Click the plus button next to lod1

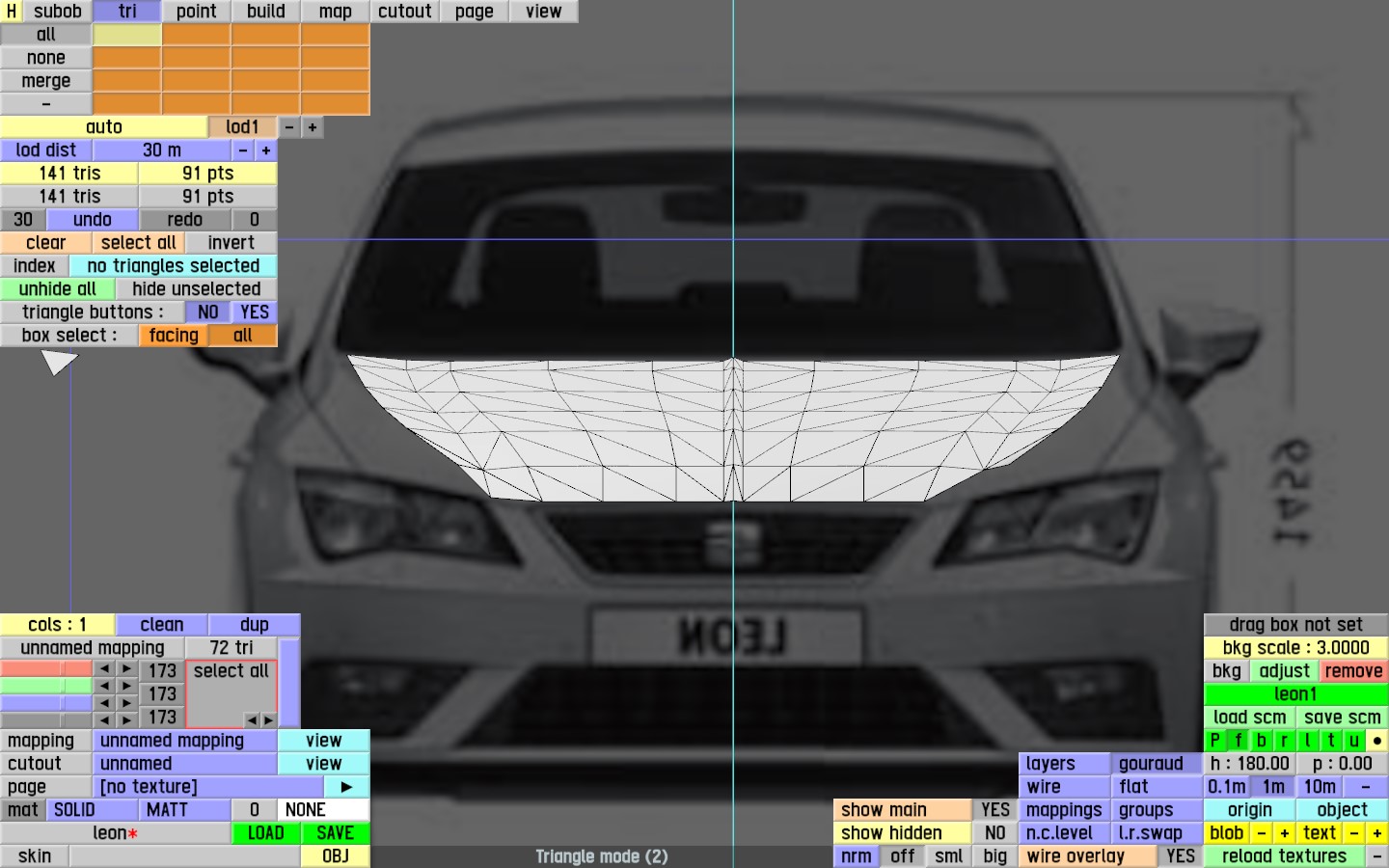pyautogui.click(x=313, y=127)
